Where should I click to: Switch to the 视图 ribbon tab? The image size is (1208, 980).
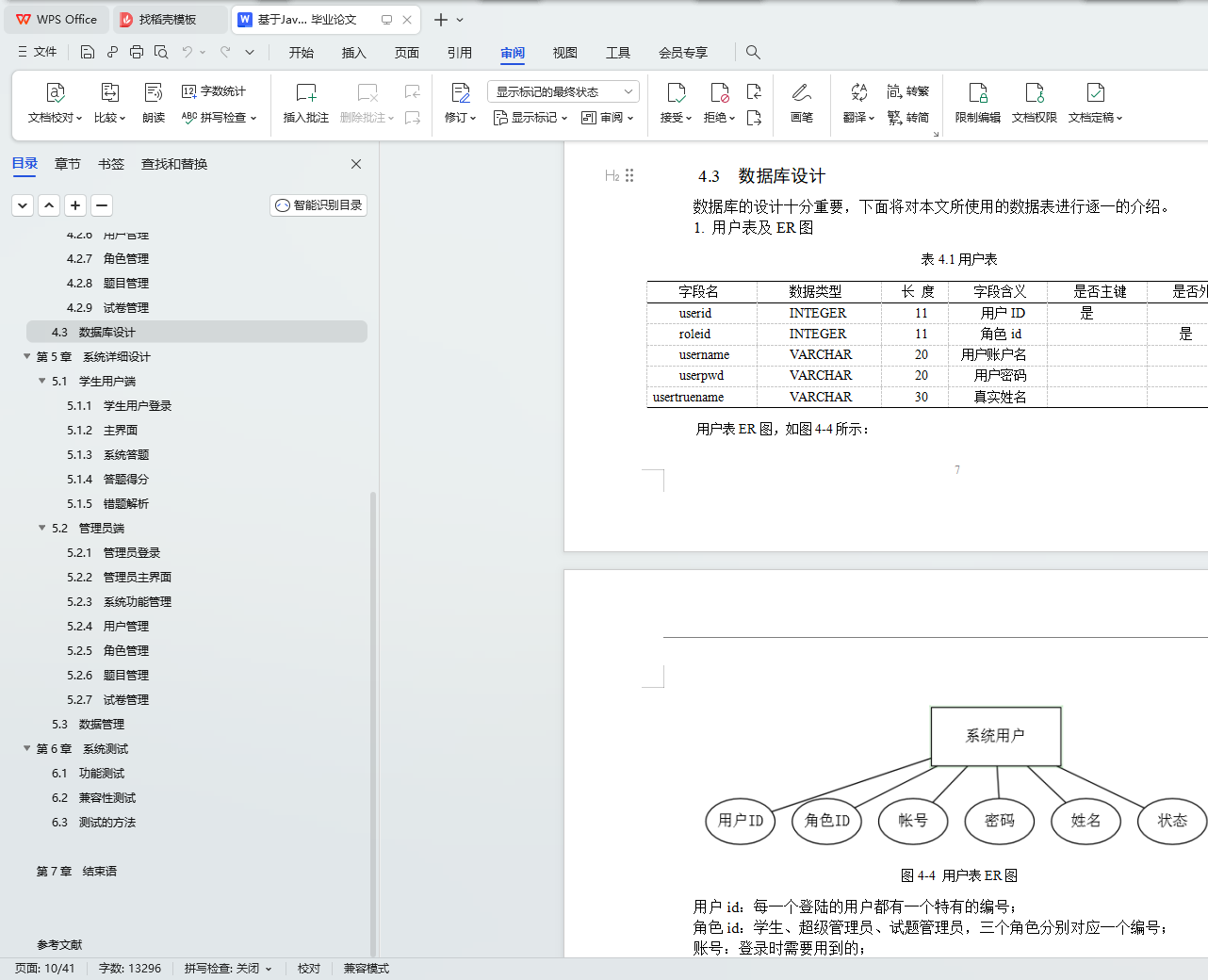coord(565,53)
